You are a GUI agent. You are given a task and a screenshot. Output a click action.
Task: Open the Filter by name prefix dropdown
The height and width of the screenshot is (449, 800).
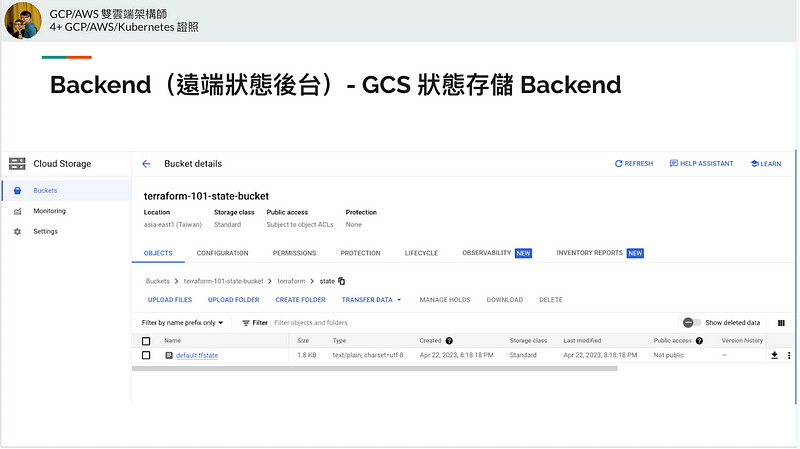point(182,323)
